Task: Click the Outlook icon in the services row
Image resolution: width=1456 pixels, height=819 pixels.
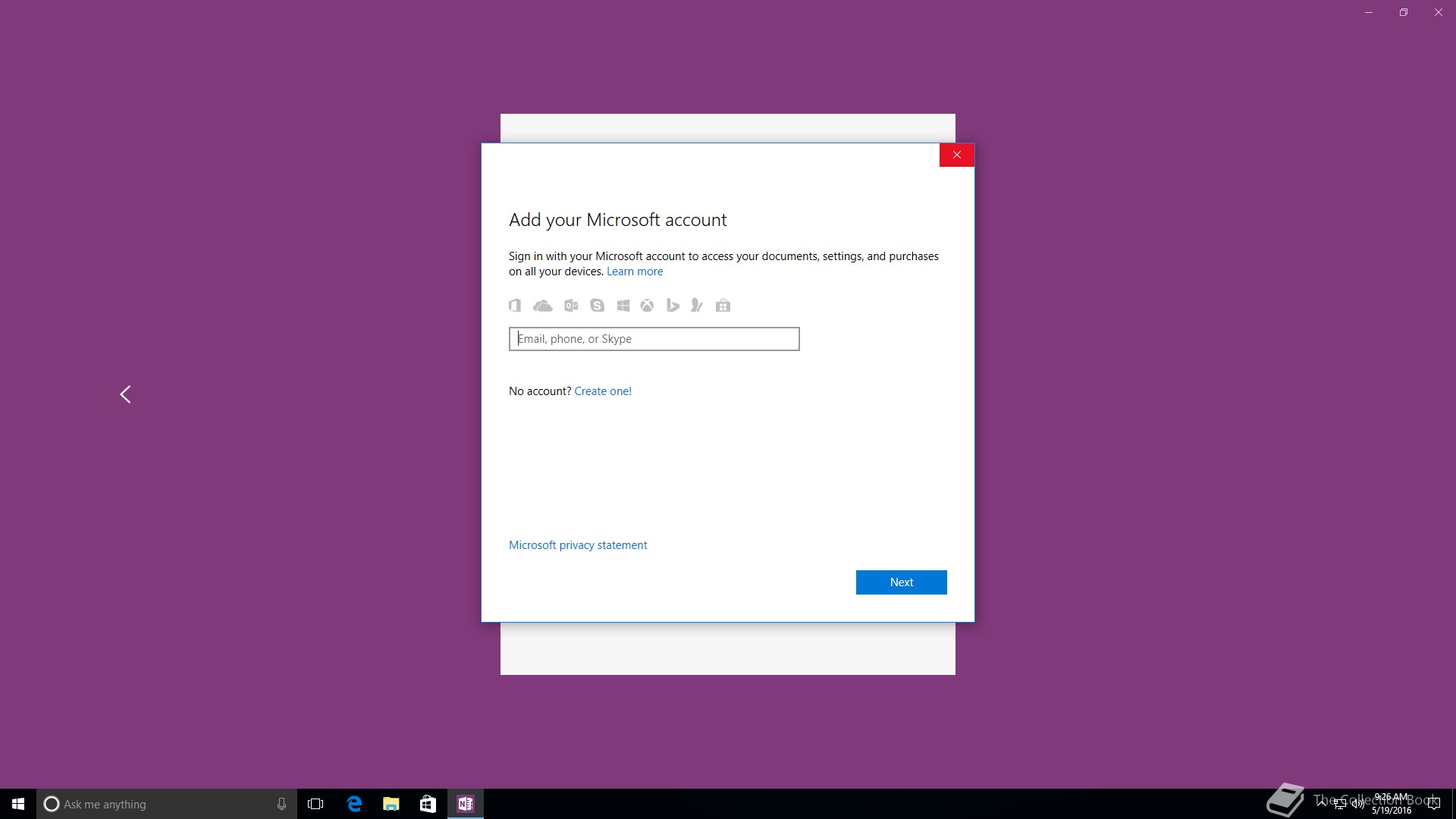Action: tap(571, 306)
